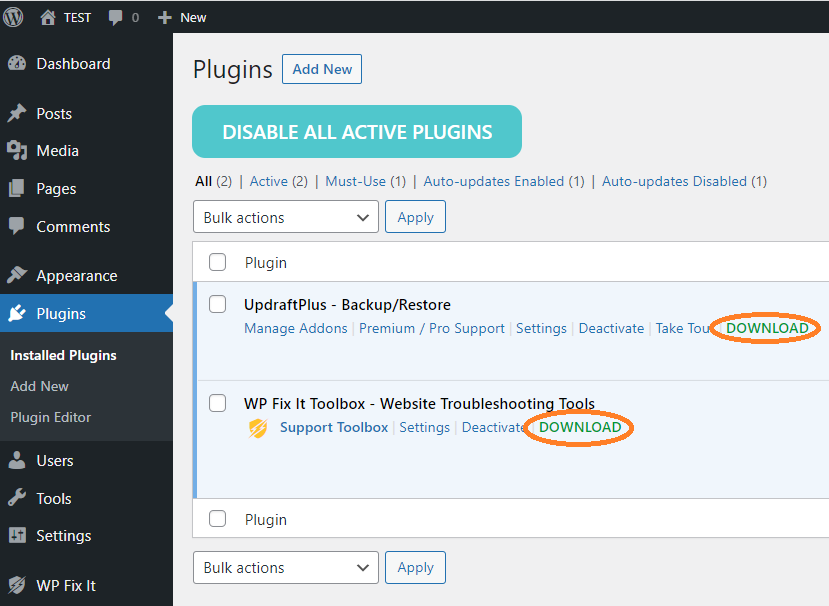829x606 pixels.
Task: Click DISABLE ALL ACTIVE PLUGINS button
Action: coord(357,132)
